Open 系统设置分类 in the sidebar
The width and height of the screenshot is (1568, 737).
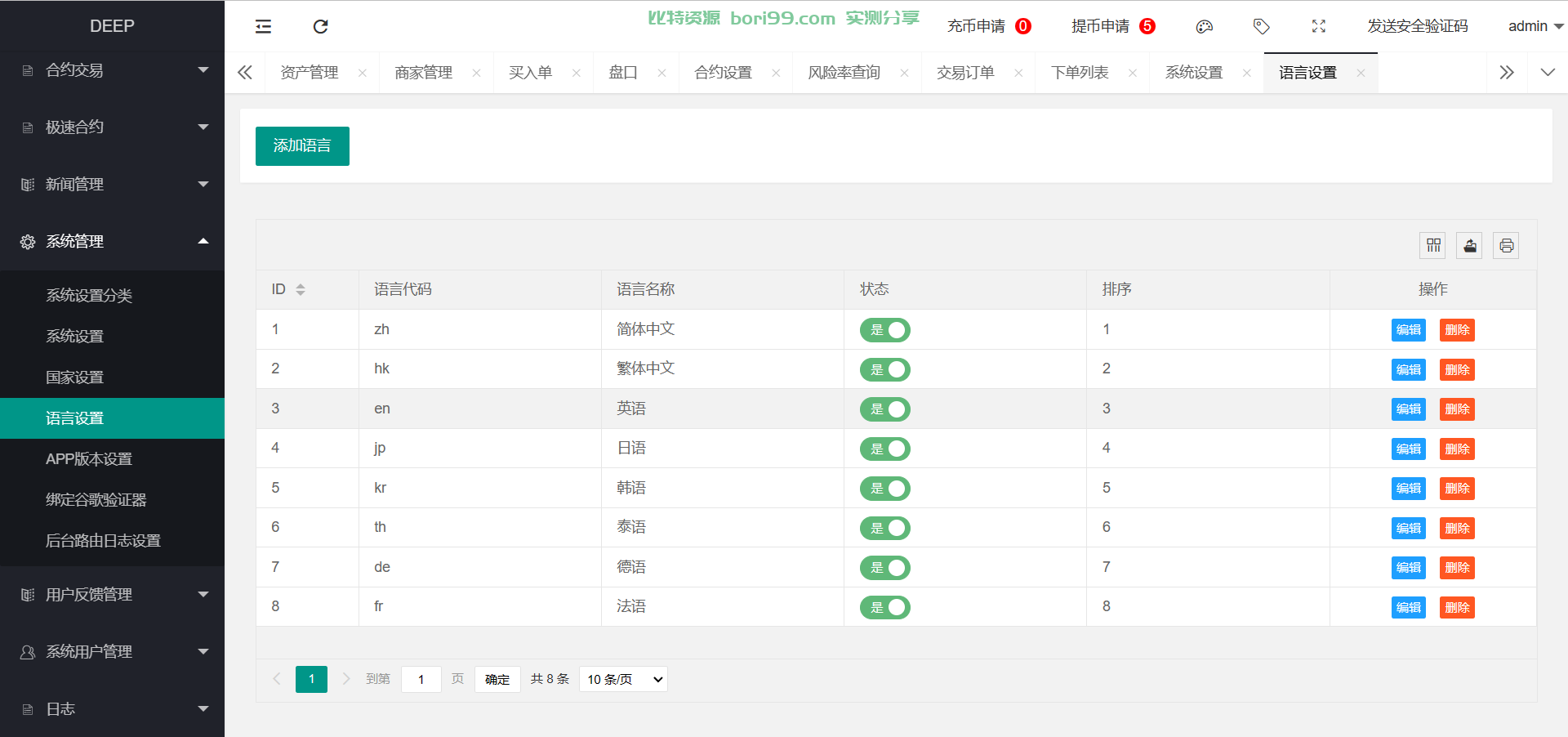tap(112, 296)
